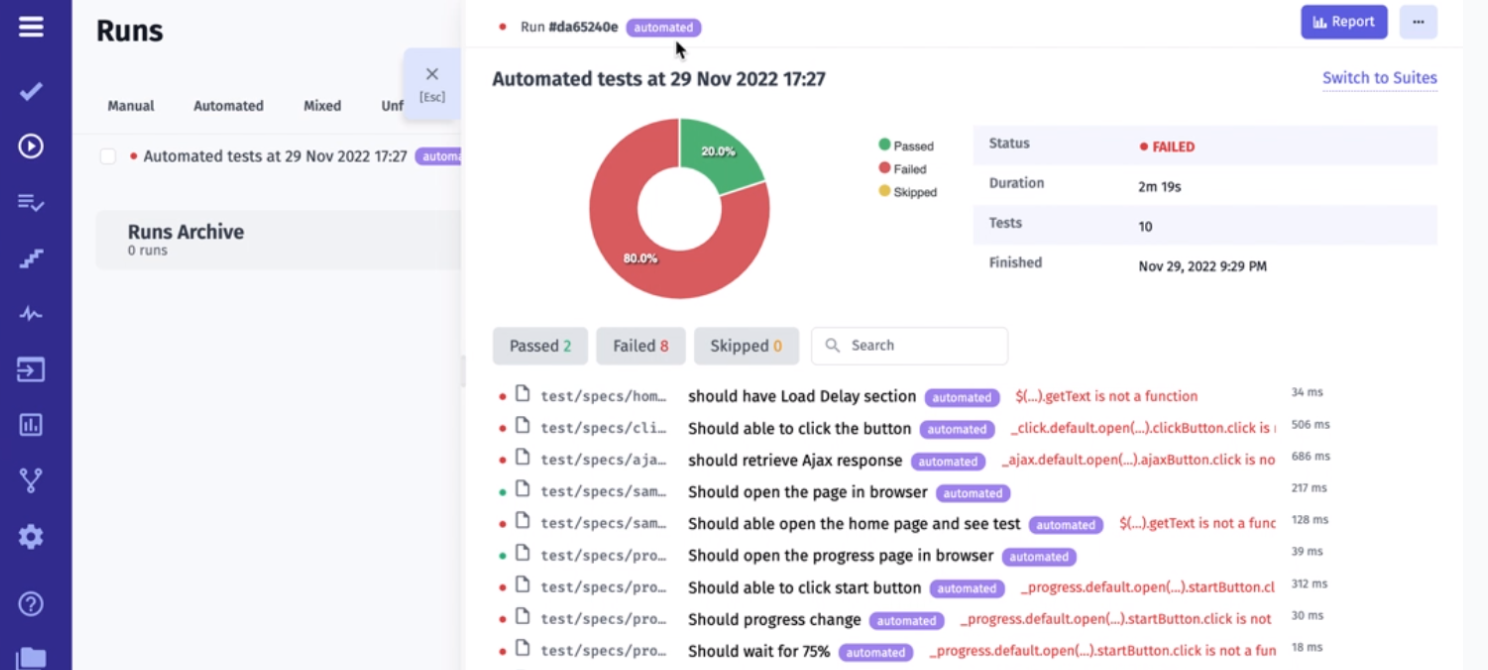The height and width of the screenshot is (670, 1488).
Task: Toggle the Passed 2 filter
Action: point(540,345)
